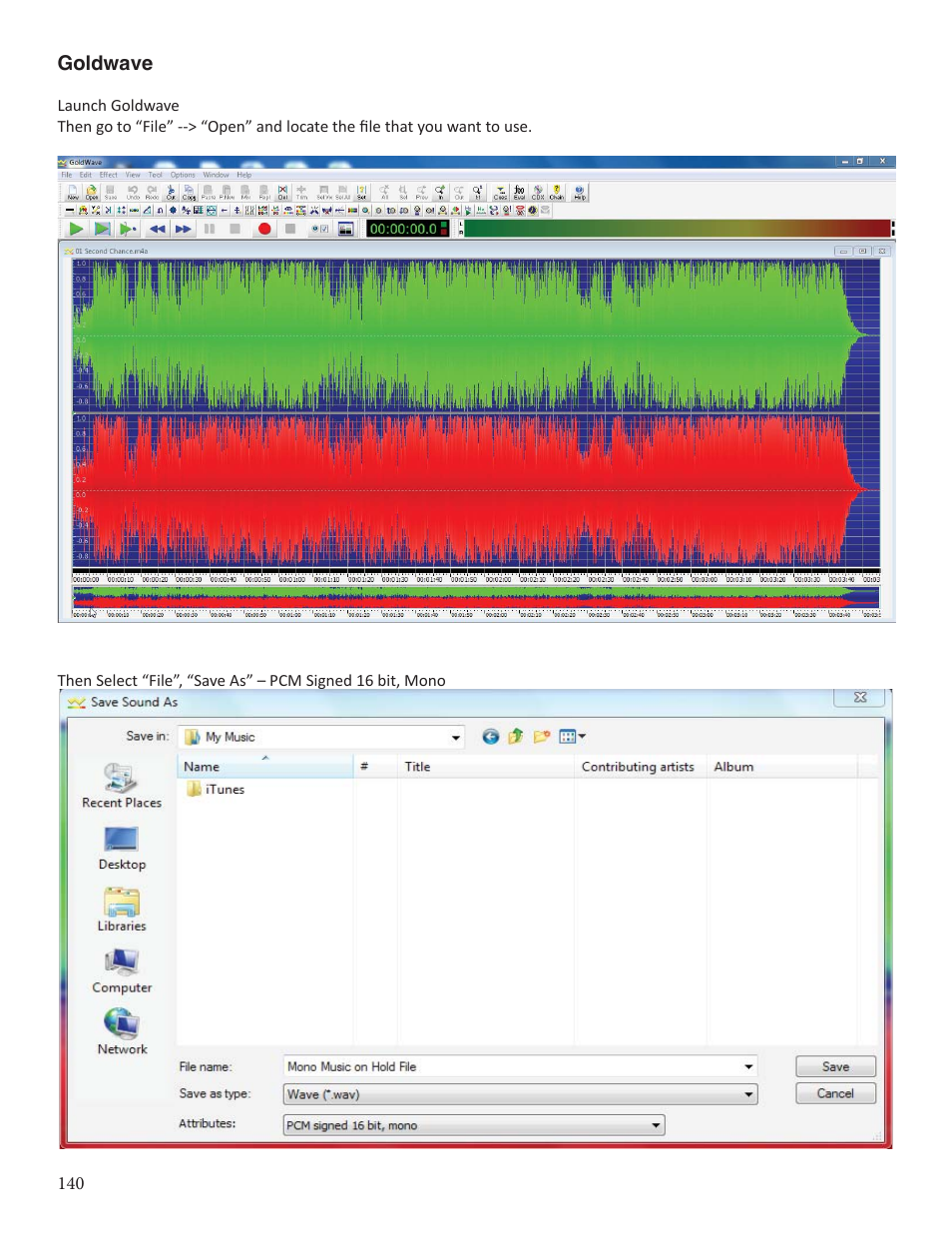Click the Redo toolbar icon
The height and width of the screenshot is (1233, 952).
[152, 192]
